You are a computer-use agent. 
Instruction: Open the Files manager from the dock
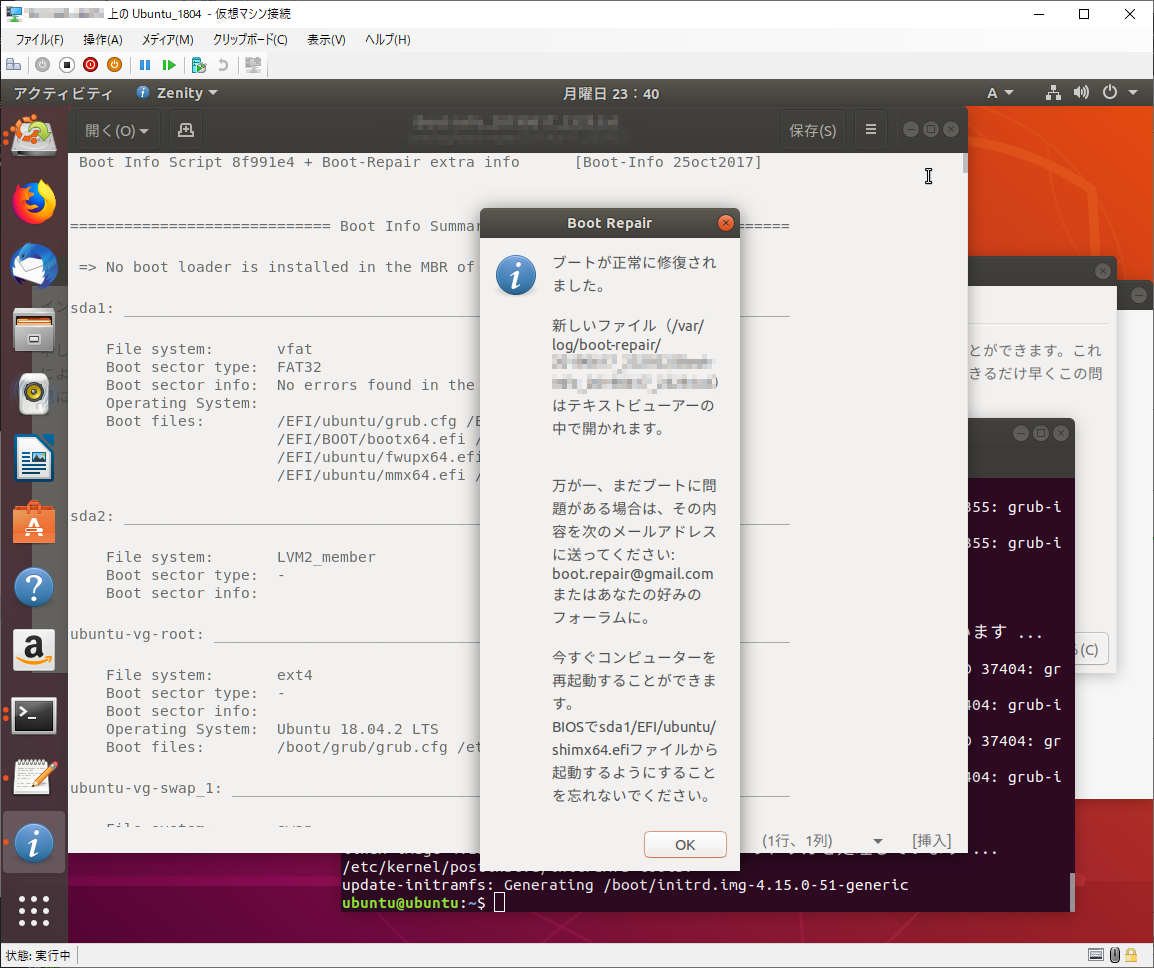tap(34, 330)
